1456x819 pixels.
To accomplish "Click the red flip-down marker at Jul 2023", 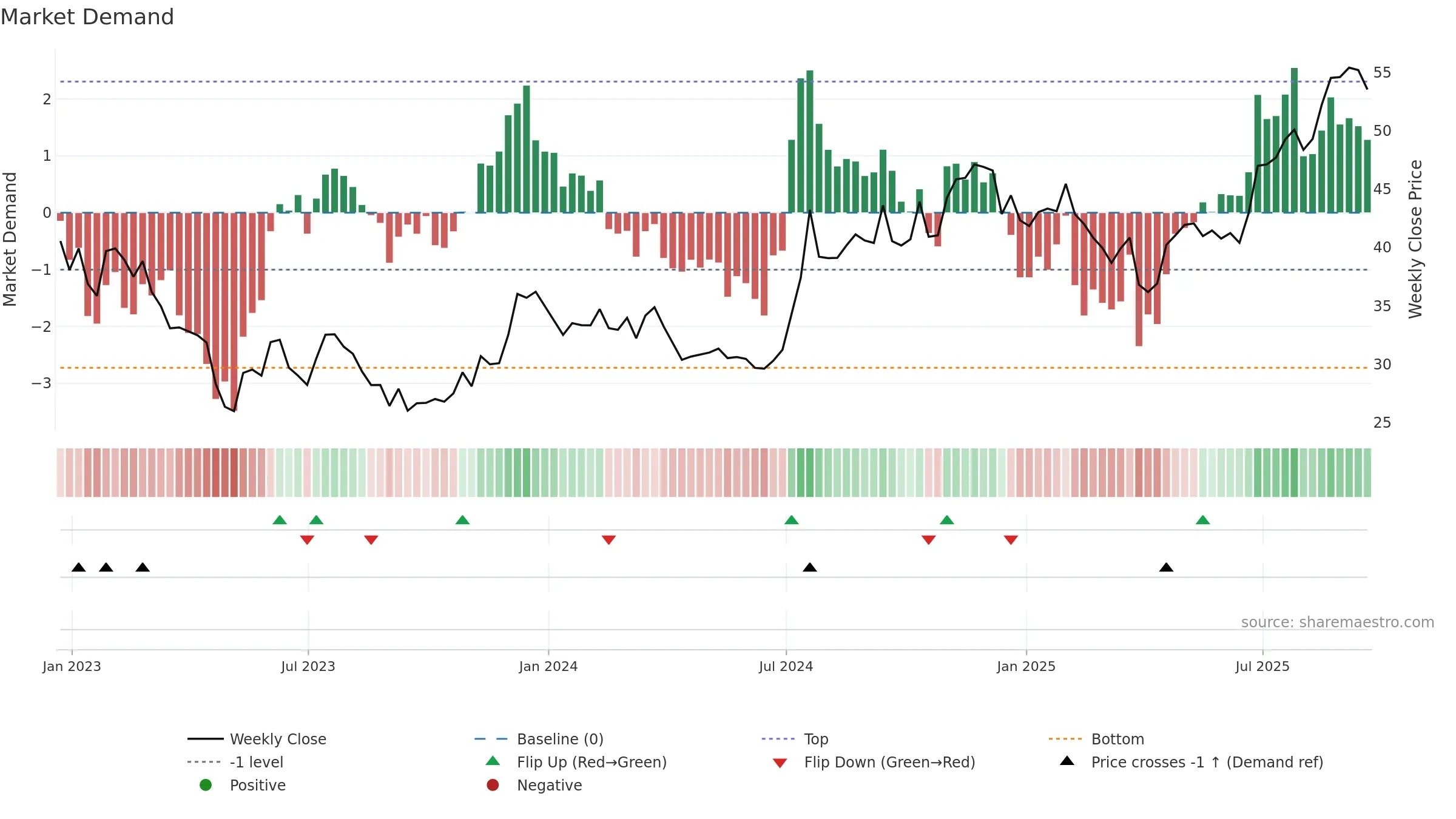I will pyautogui.click(x=307, y=540).
